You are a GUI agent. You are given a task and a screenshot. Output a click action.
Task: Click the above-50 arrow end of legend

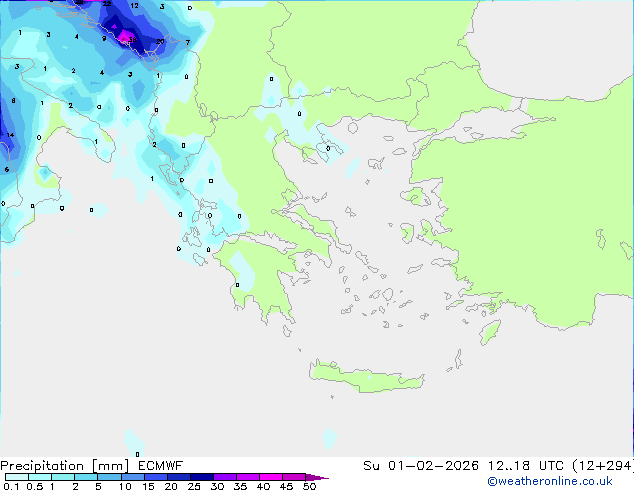pyautogui.click(x=317, y=477)
